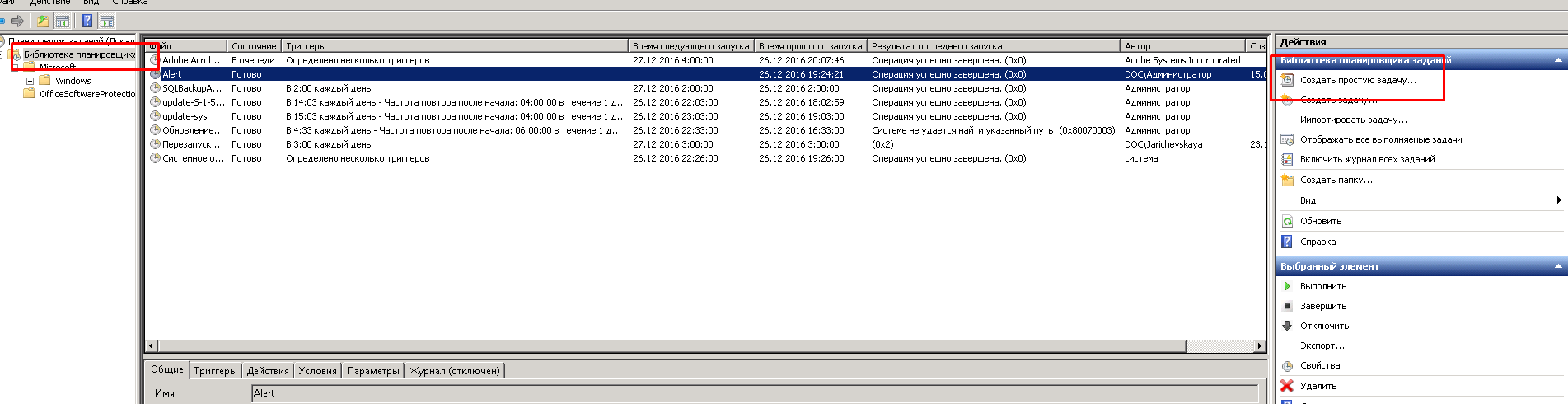
Task: Open the 'Условия' tab
Action: pos(317,371)
